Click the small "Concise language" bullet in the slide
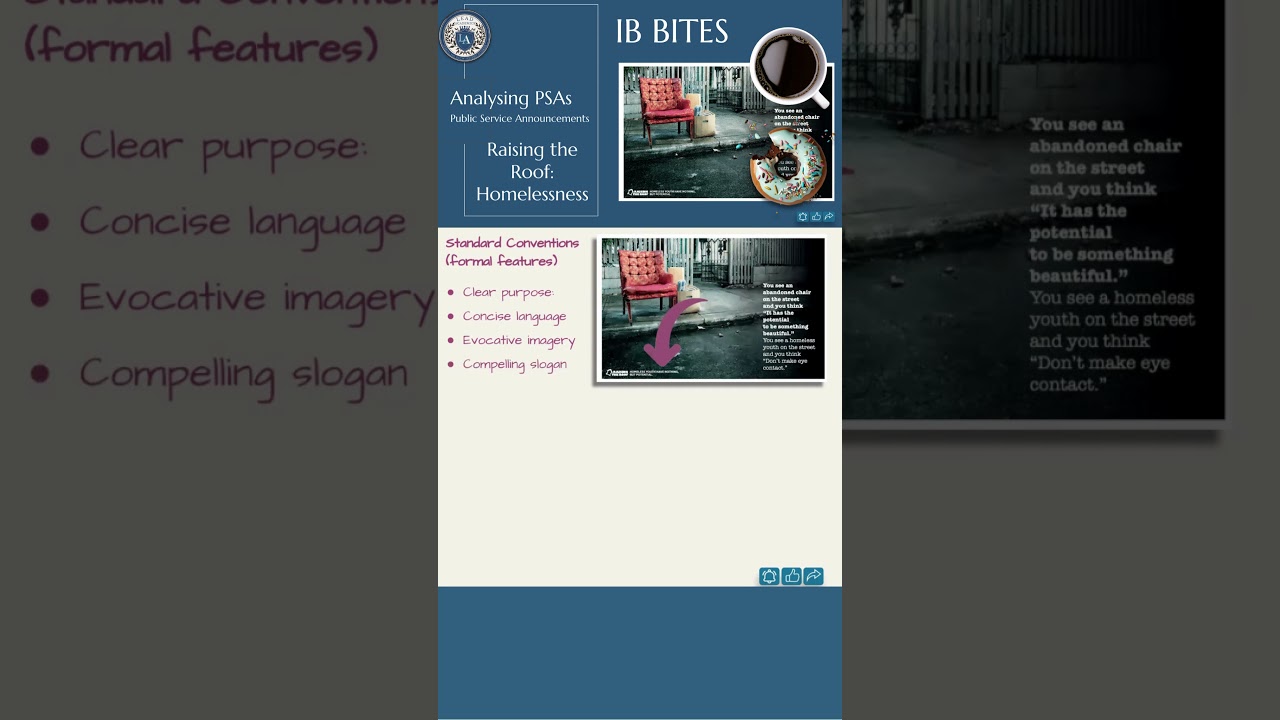The height and width of the screenshot is (720, 1280). point(514,316)
